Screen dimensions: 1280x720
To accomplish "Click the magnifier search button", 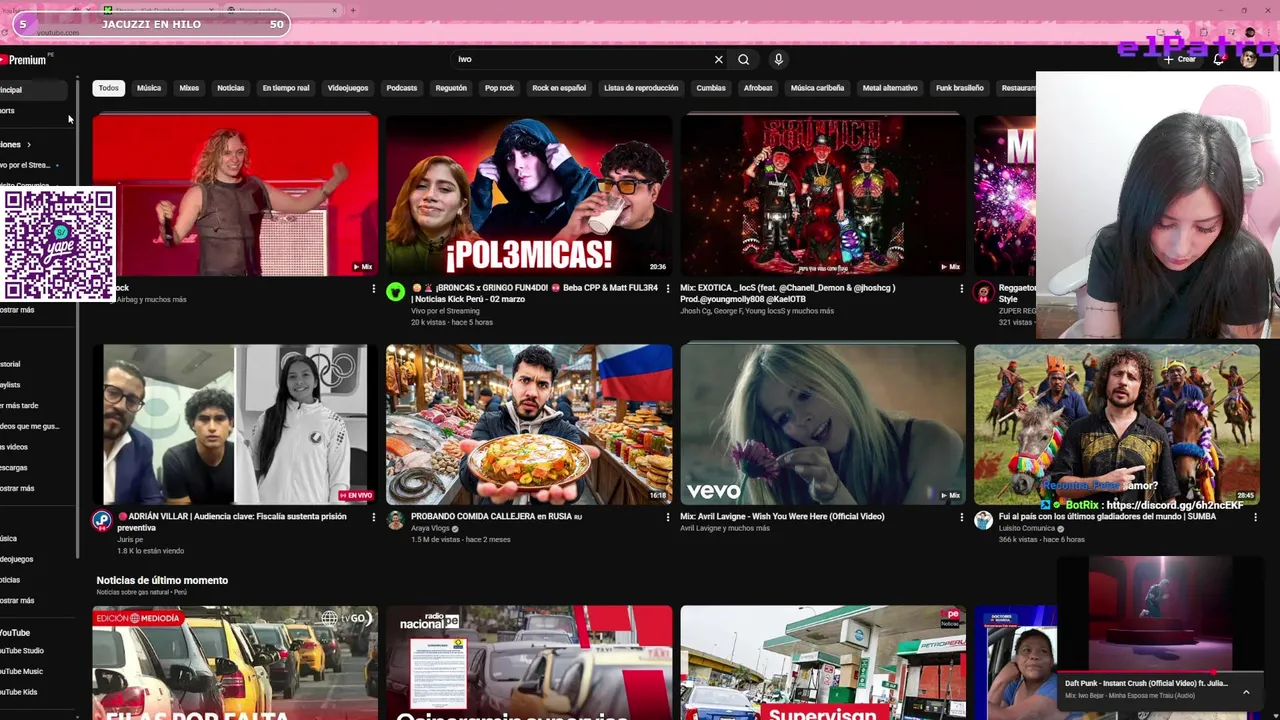I will coord(743,59).
